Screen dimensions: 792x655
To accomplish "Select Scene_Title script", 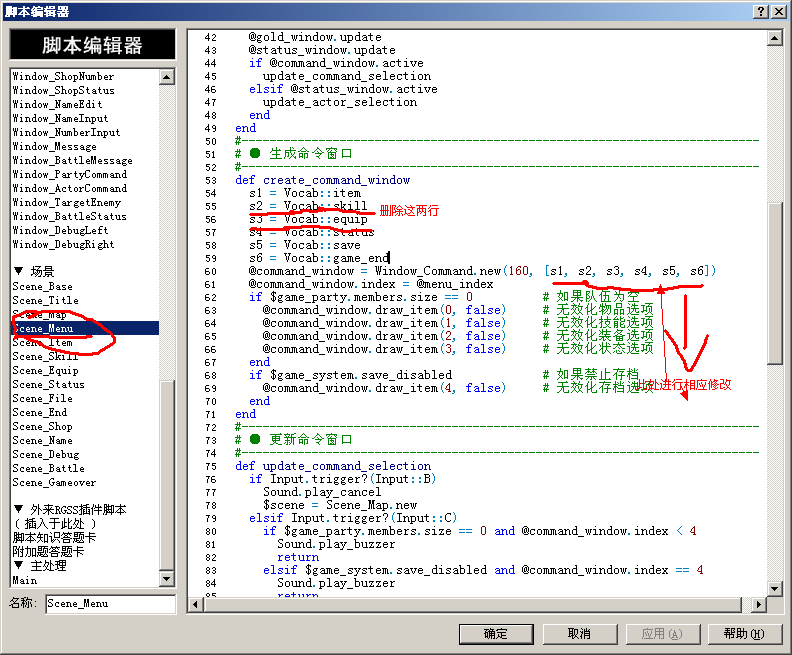I will click(45, 300).
